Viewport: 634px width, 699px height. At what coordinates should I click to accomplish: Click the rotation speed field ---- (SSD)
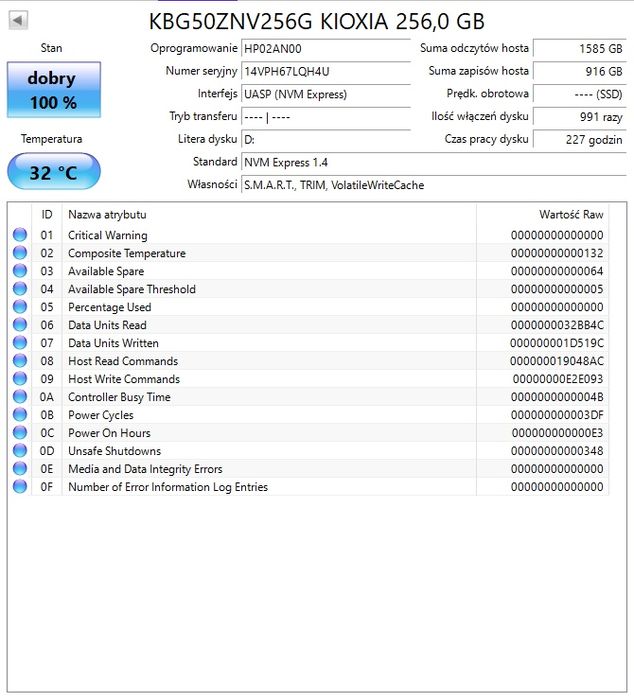click(x=580, y=94)
